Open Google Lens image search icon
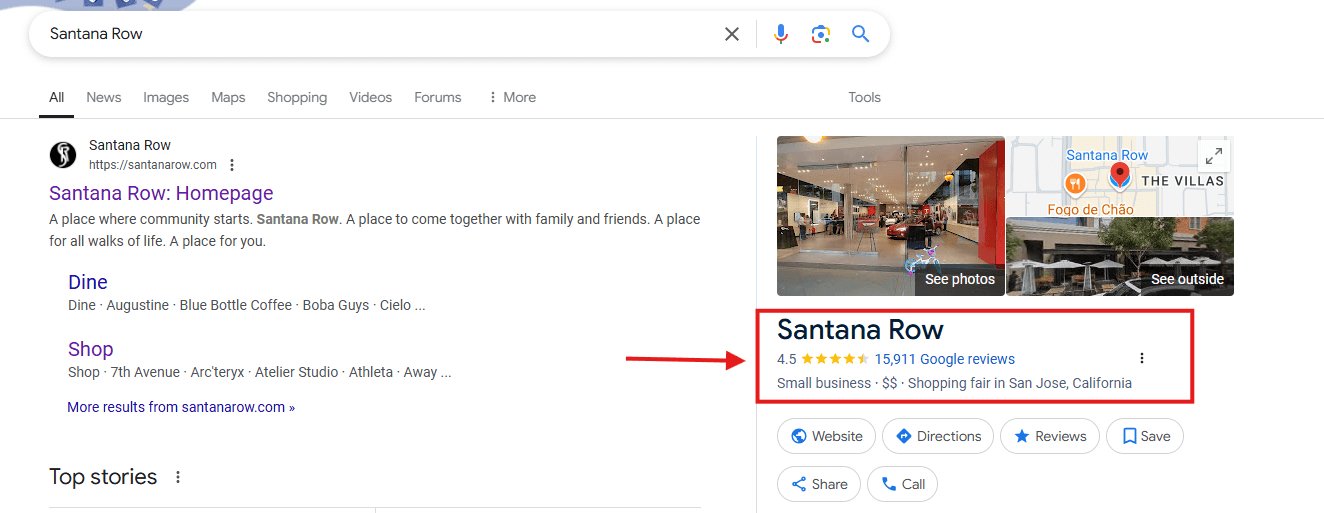Image resolution: width=1324 pixels, height=513 pixels. (x=821, y=34)
